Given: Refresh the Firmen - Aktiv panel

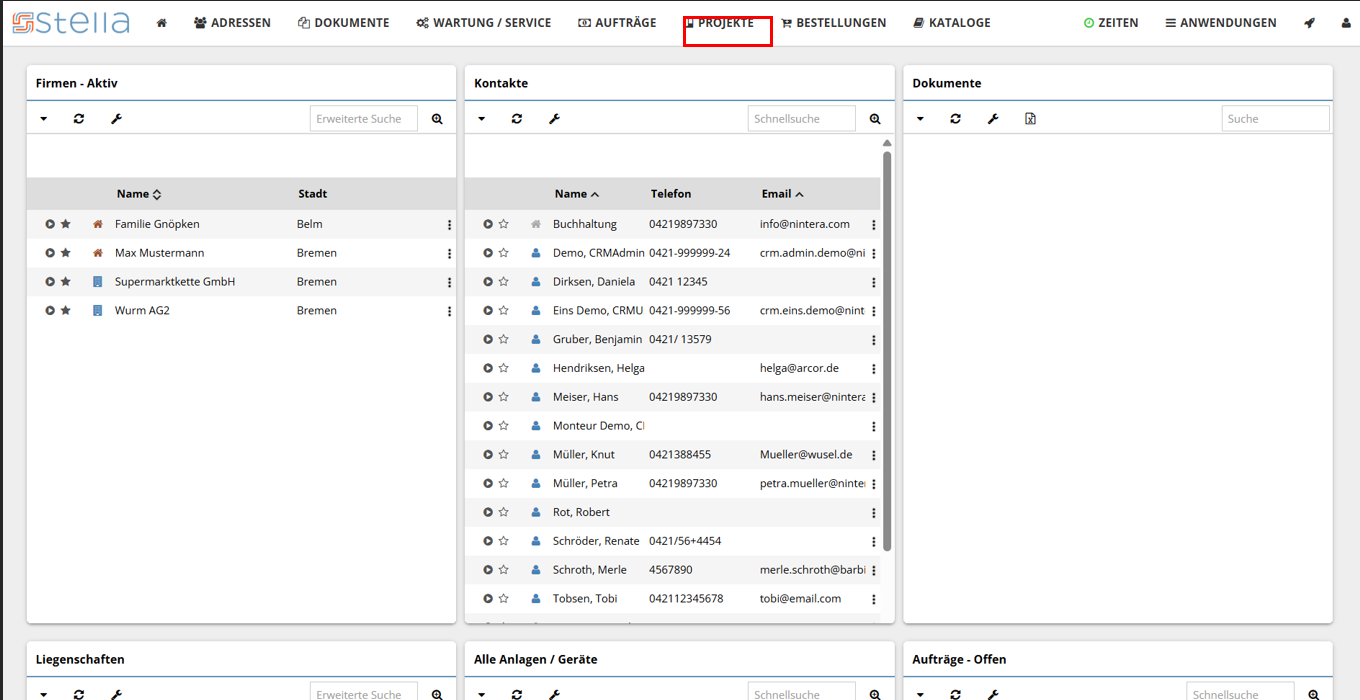Looking at the screenshot, I should 79,119.
